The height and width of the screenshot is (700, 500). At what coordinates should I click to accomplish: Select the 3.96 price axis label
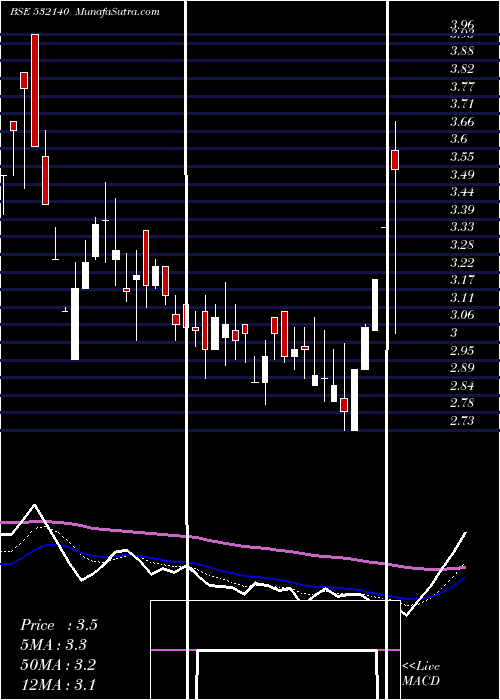point(462,24)
